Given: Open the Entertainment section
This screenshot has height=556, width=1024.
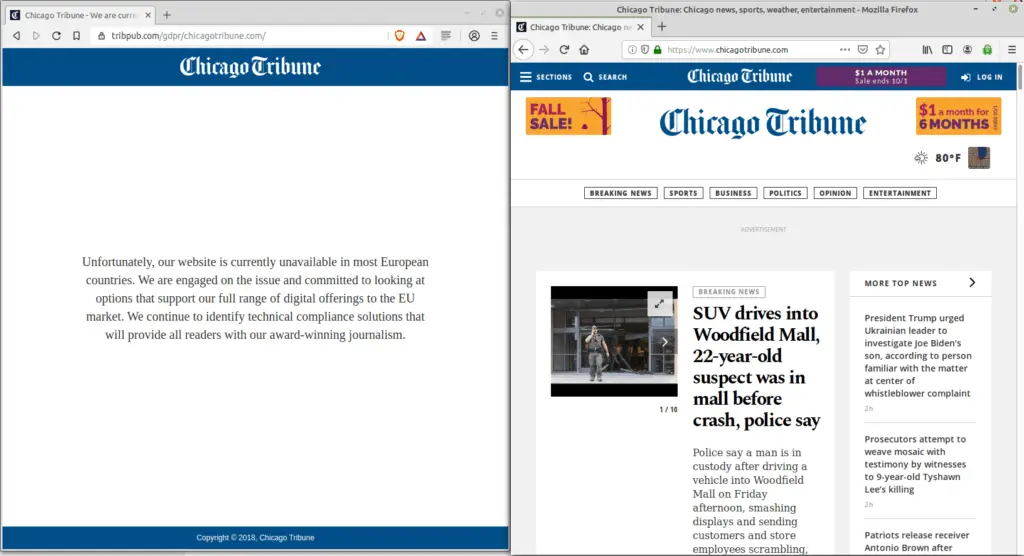Looking at the screenshot, I should click(900, 193).
